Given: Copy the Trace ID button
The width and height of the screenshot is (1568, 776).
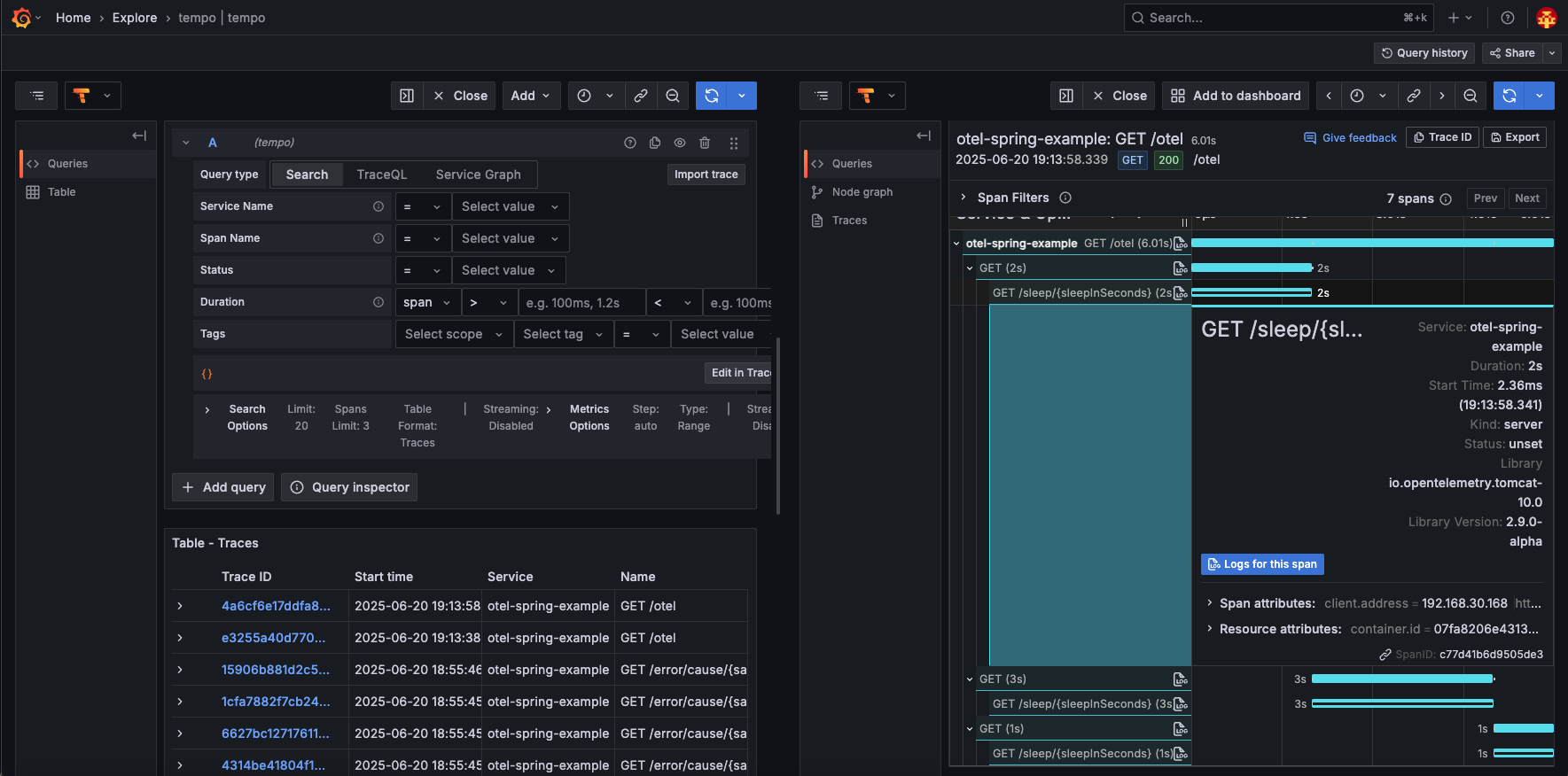Looking at the screenshot, I should click(1442, 137).
